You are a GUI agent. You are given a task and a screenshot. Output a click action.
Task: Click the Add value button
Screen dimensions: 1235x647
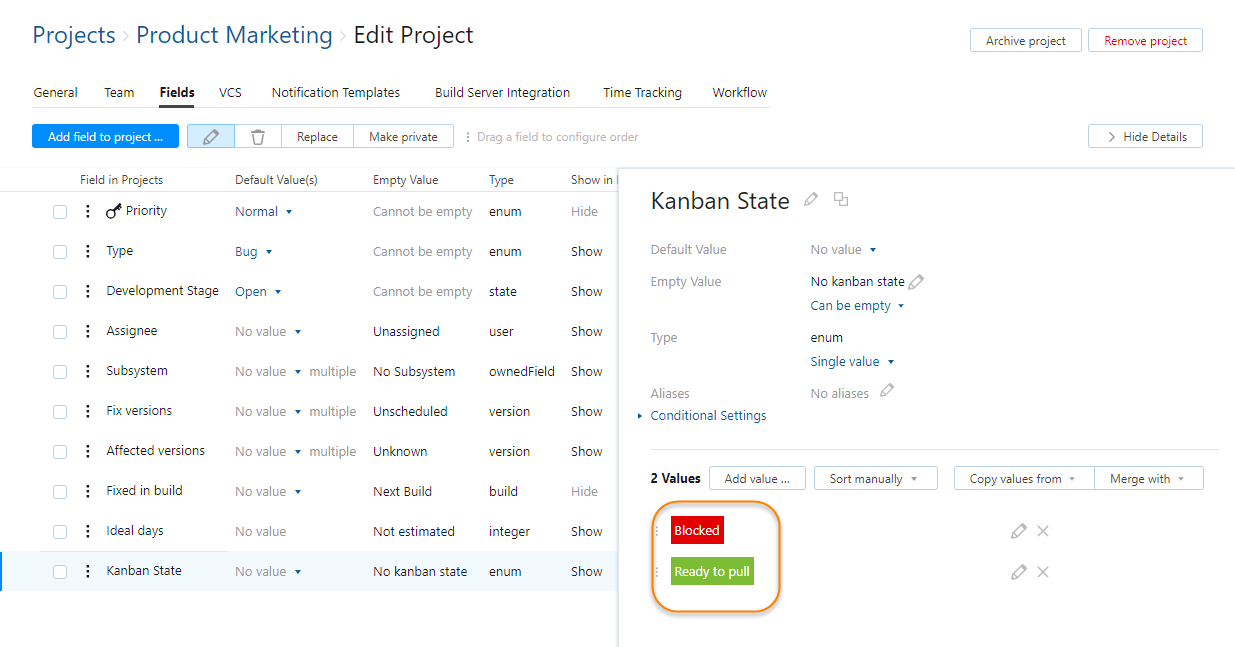click(x=757, y=478)
